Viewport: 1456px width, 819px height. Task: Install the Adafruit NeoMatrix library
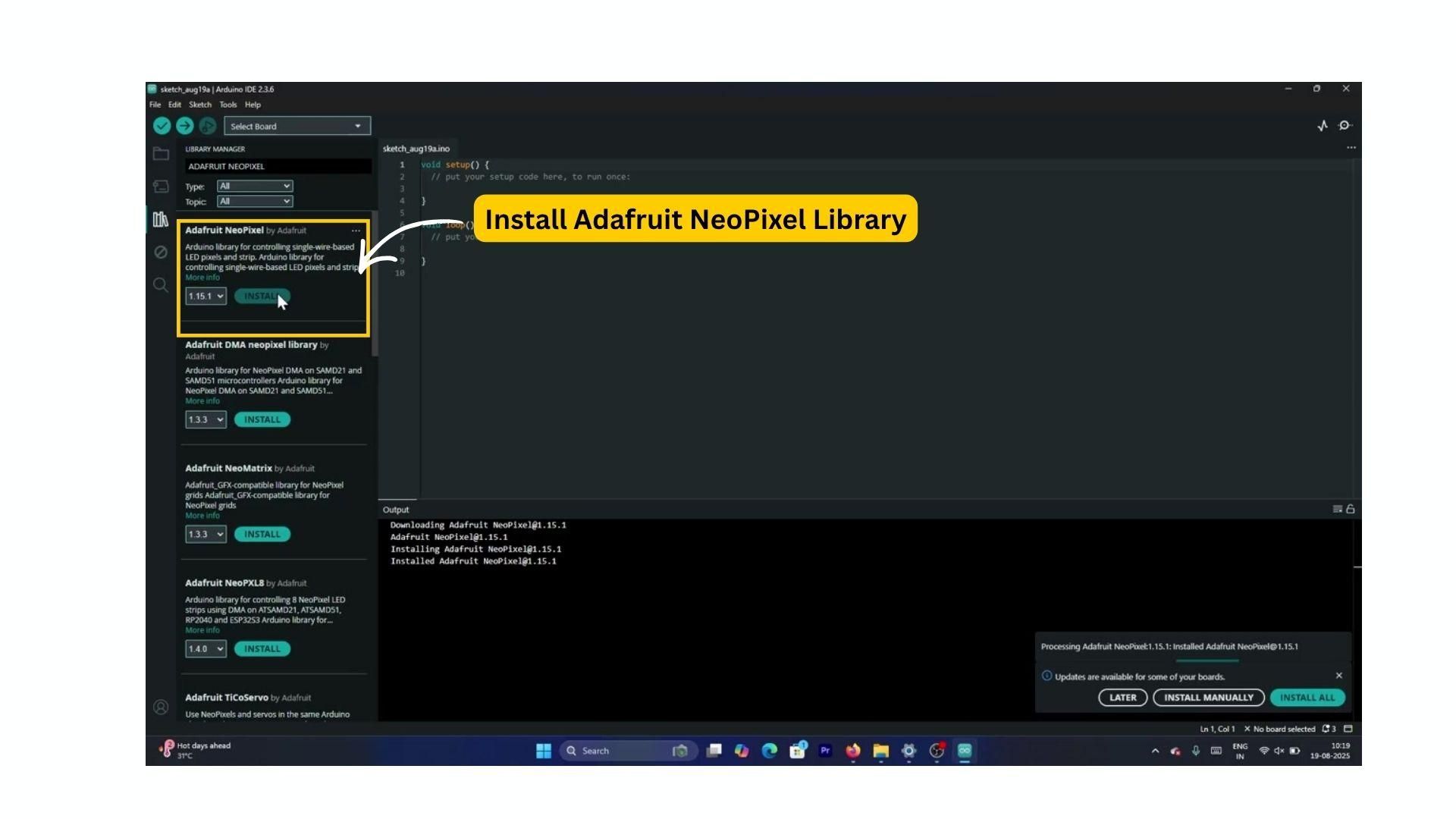(262, 535)
